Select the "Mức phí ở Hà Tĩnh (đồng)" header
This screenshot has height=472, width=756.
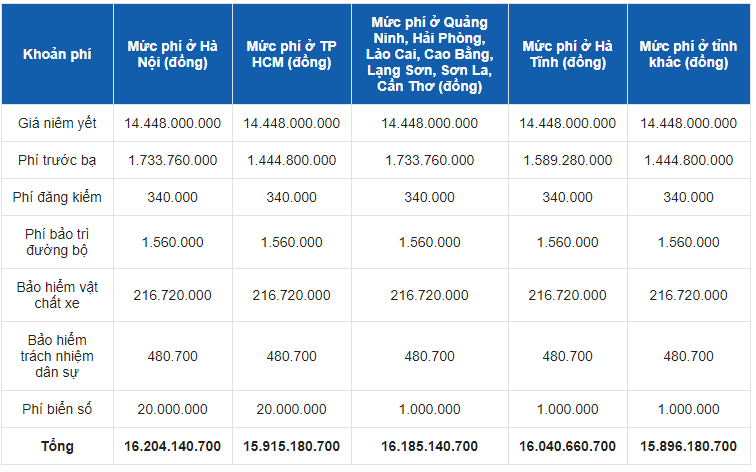(567, 54)
